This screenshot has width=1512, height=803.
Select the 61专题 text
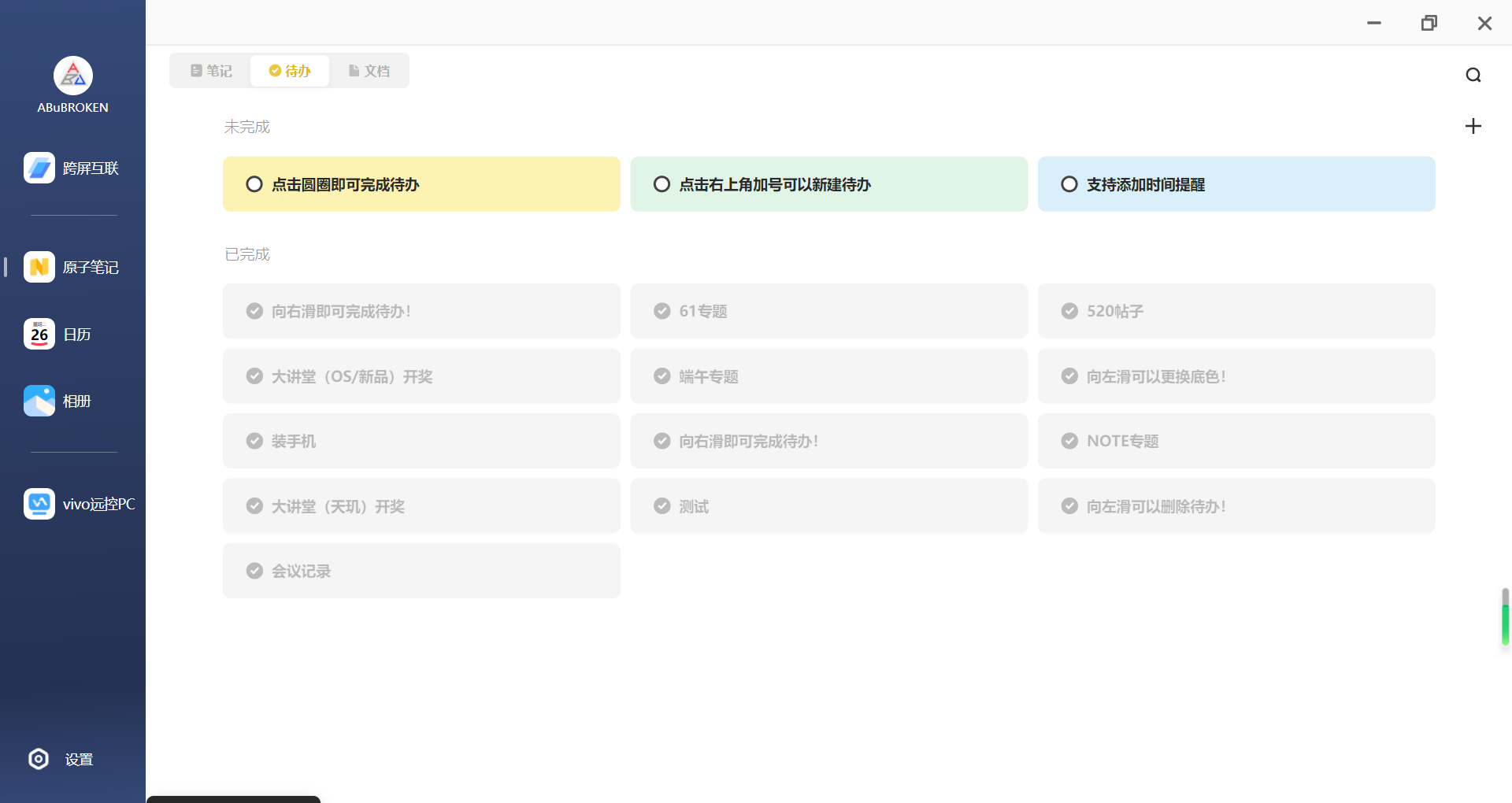[703, 311]
